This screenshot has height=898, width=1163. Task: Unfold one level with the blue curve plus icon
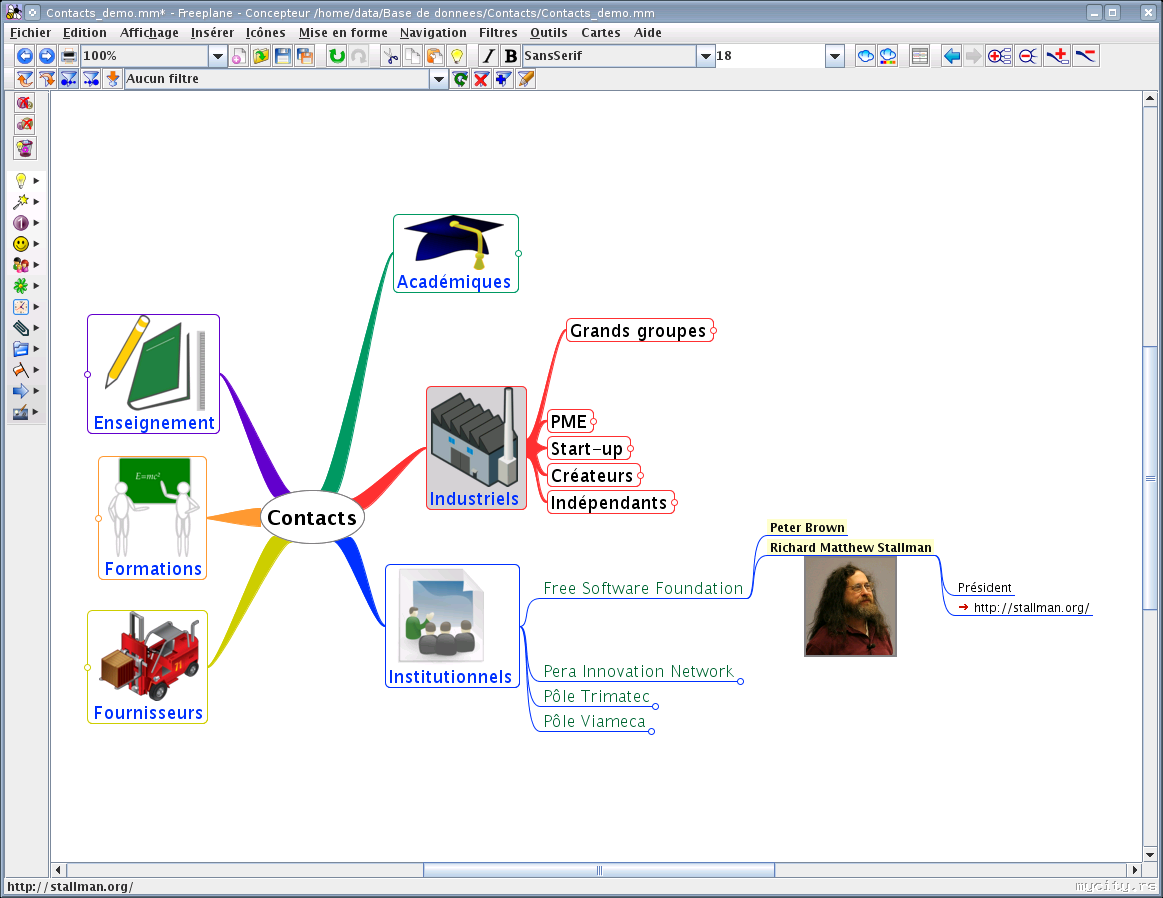(1057, 56)
